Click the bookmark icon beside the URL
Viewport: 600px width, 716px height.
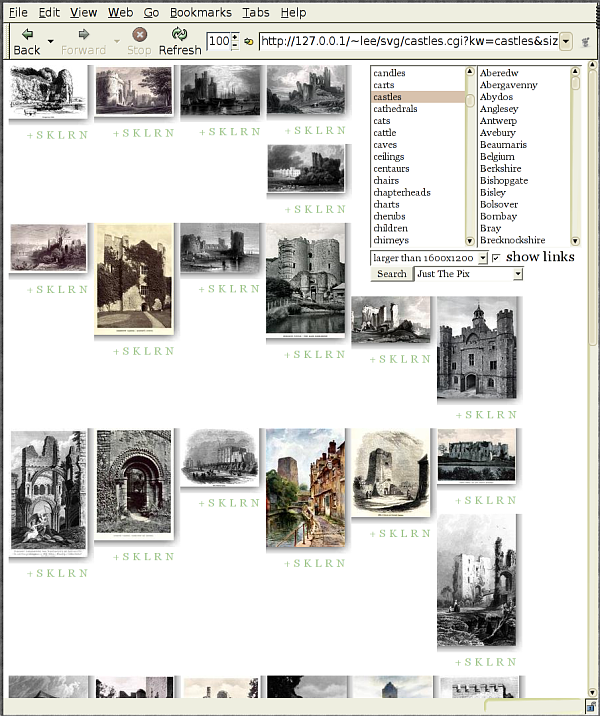[248, 42]
